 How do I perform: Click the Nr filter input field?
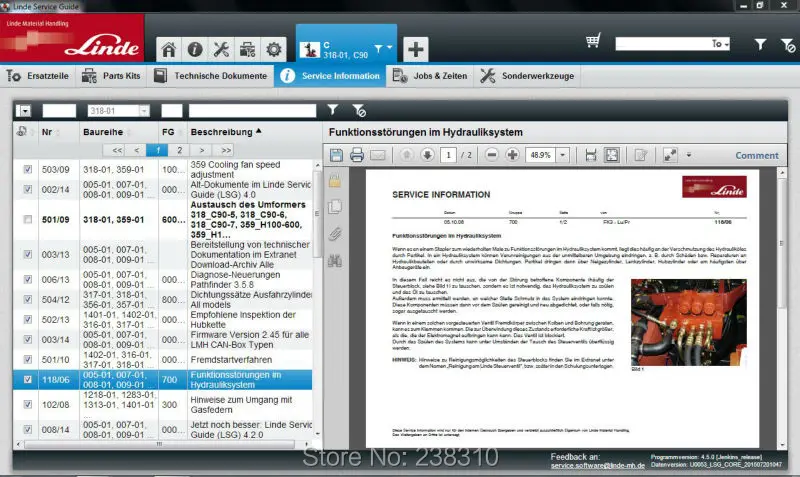click(59, 111)
